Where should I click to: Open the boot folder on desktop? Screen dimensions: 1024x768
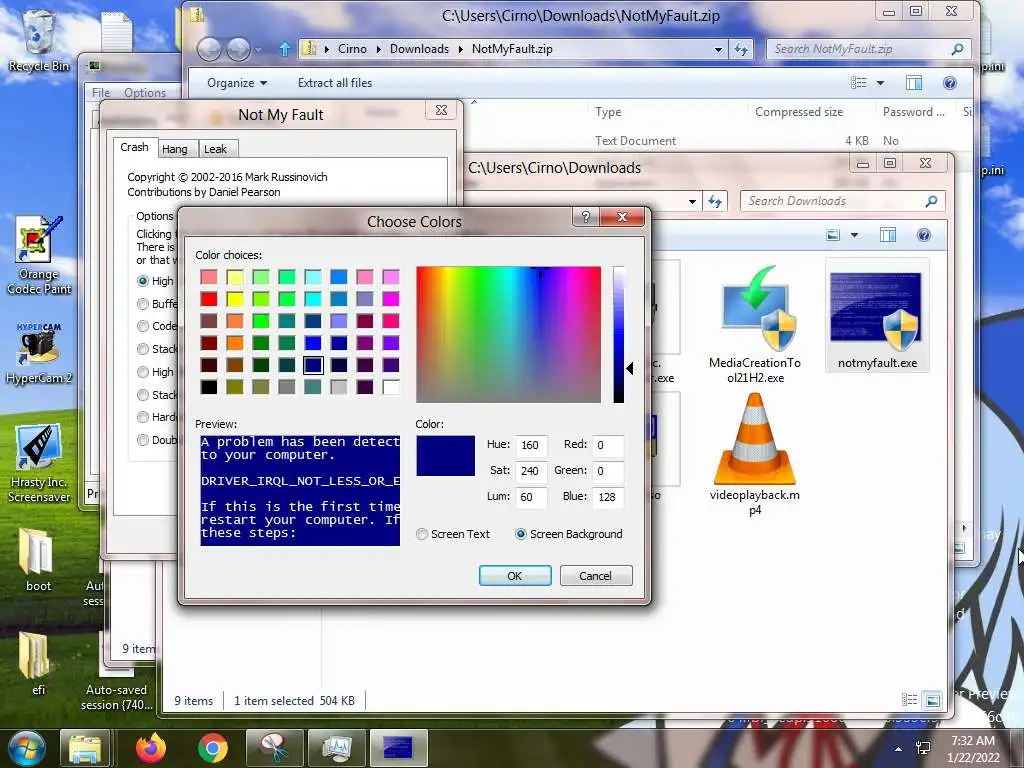38,560
